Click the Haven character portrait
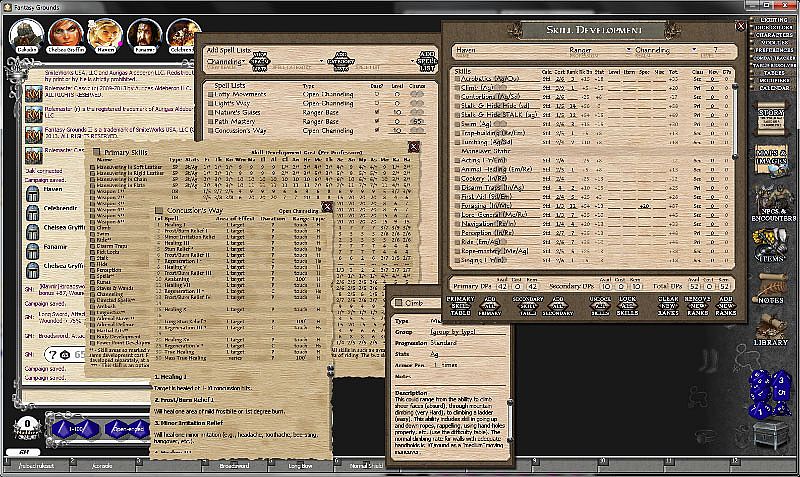This screenshot has height=477, width=800. pos(104,35)
